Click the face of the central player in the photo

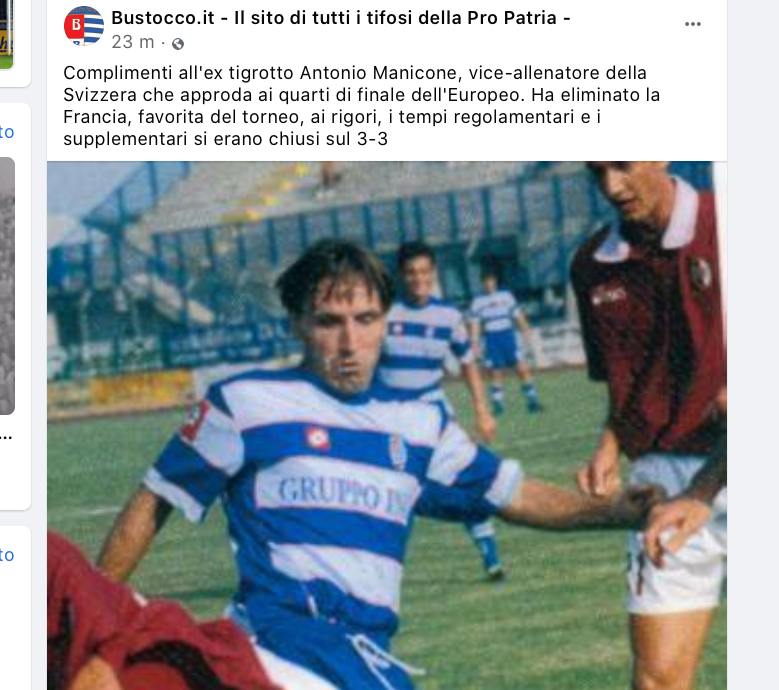337,335
